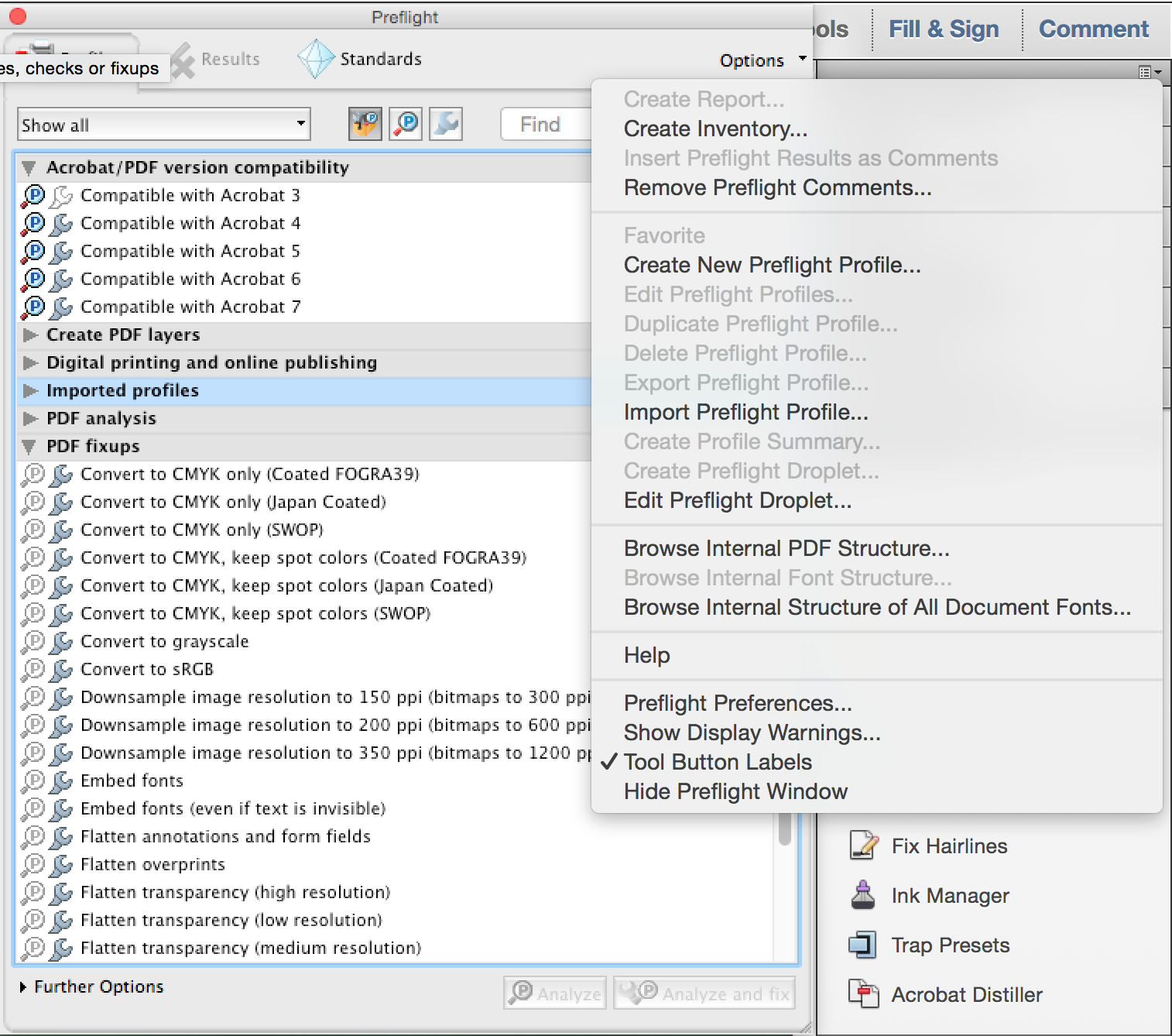Open Preflight Preferences... menu item

click(876, 703)
